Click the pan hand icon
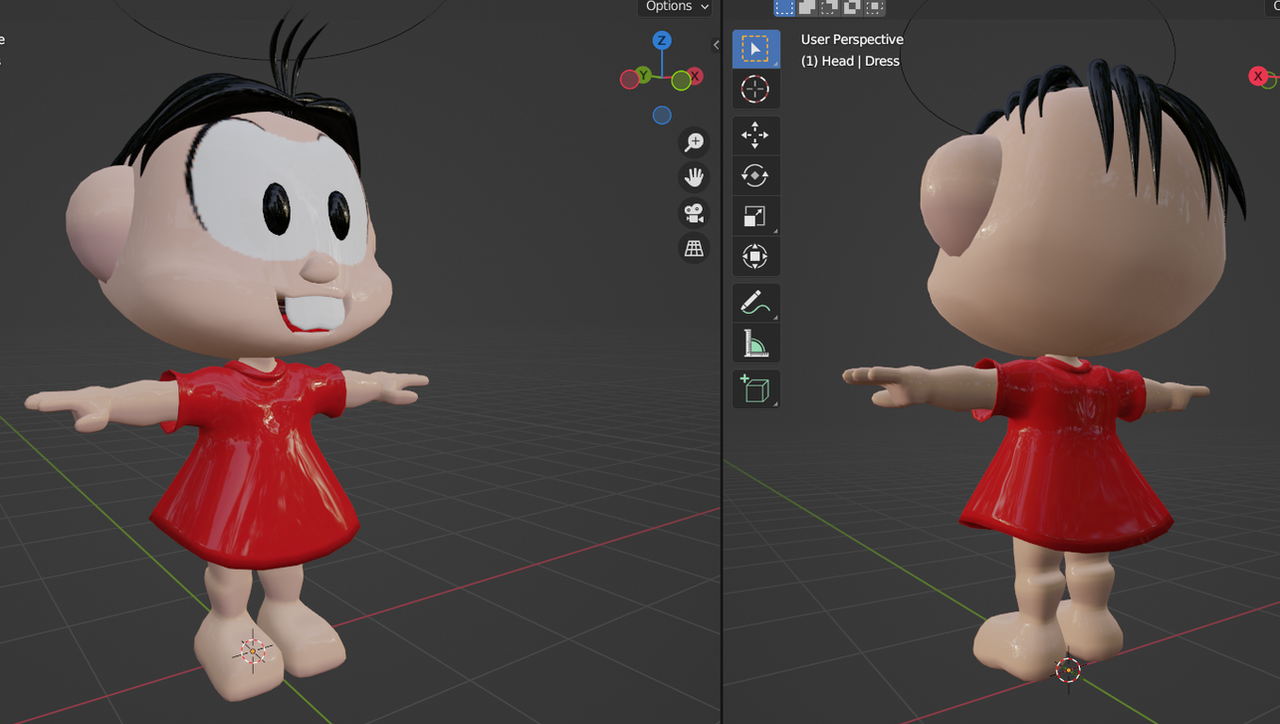1280x724 pixels. click(694, 177)
